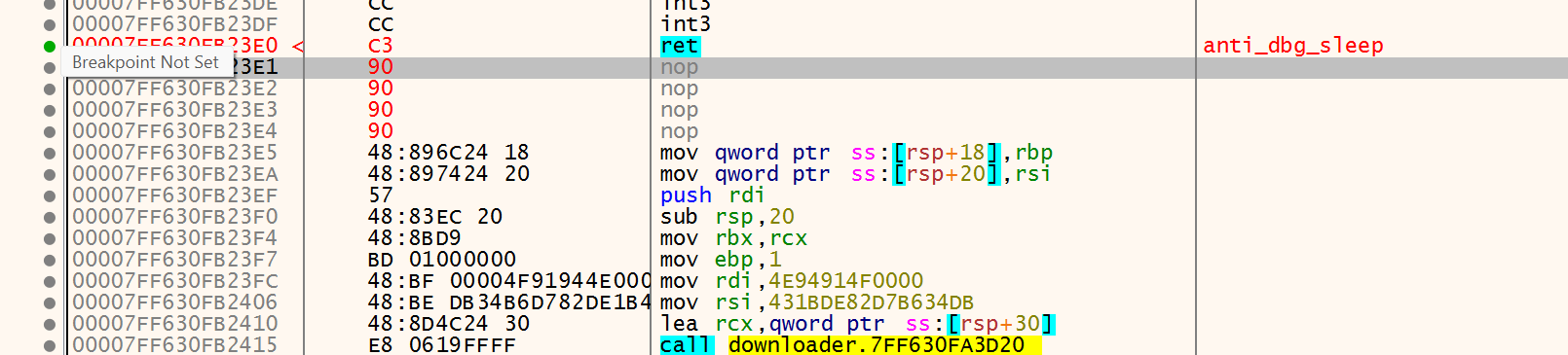Select address 00007FF630FB23EF

coord(175,195)
